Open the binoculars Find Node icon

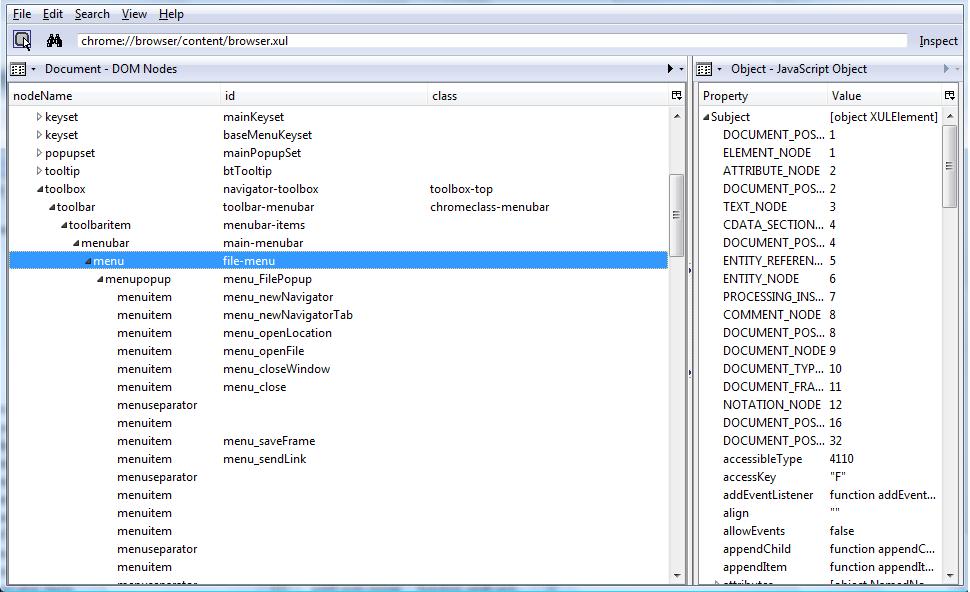click(54, 41)
